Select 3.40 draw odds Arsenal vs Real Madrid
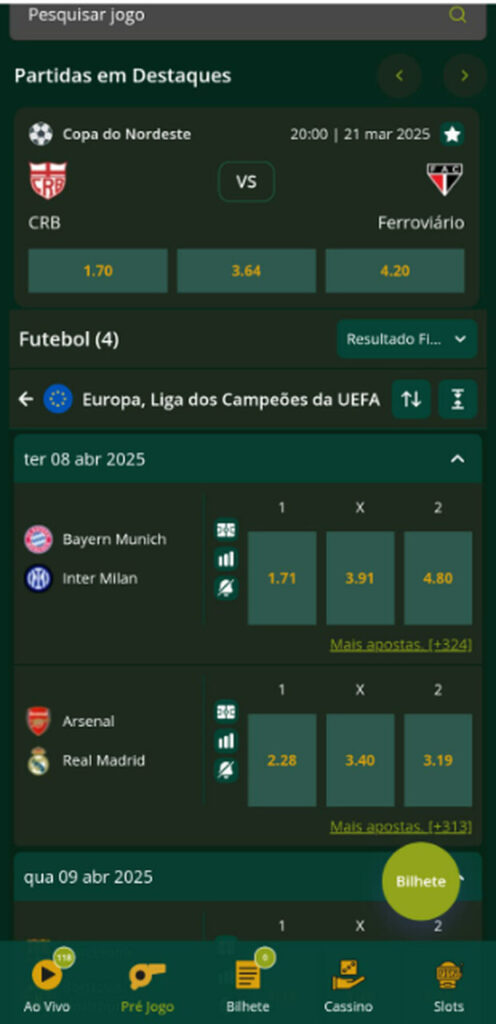The height and width of the screenshot is (1024, 496). click(360, 760)
